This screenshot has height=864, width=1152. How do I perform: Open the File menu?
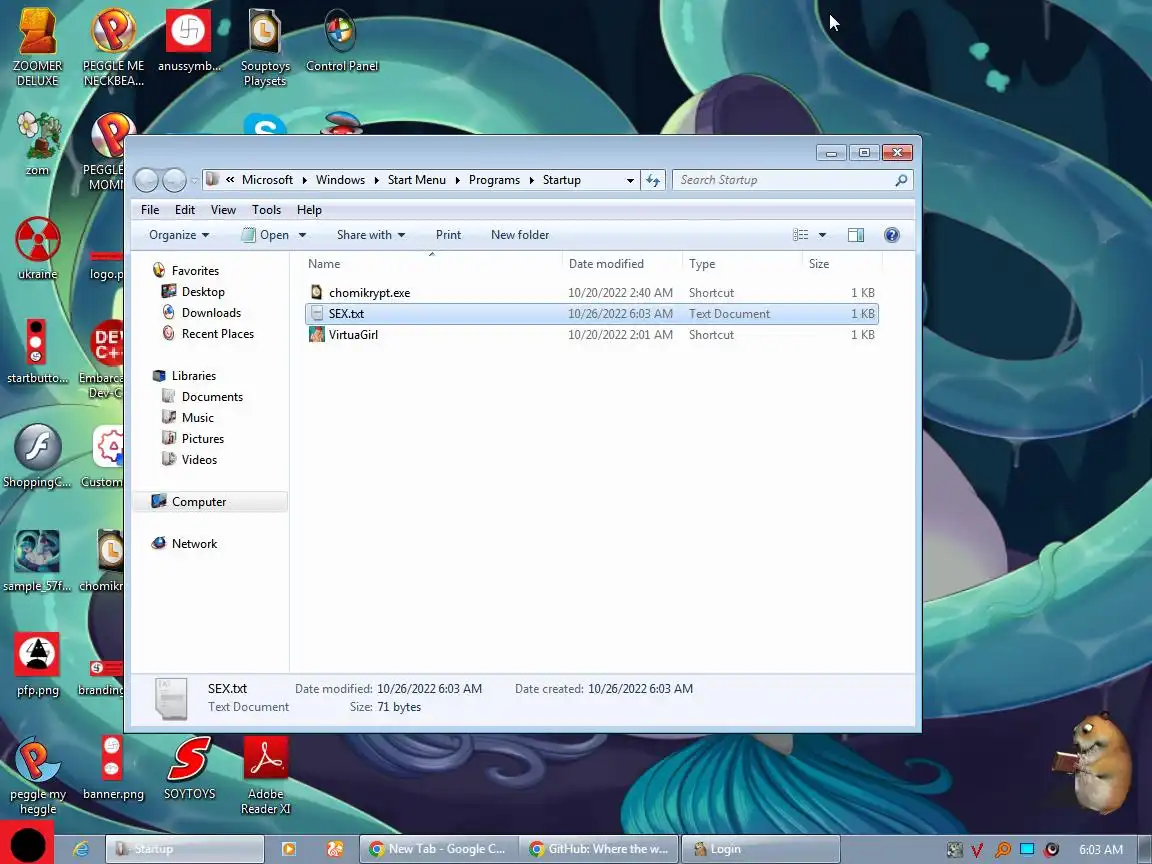point(150,210)
